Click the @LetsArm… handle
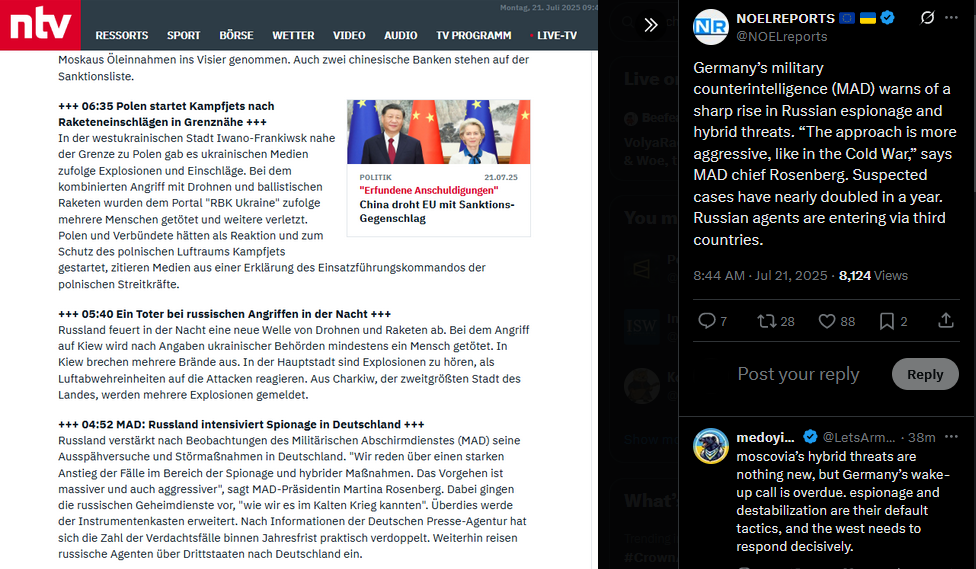 [x=859, y=438]
